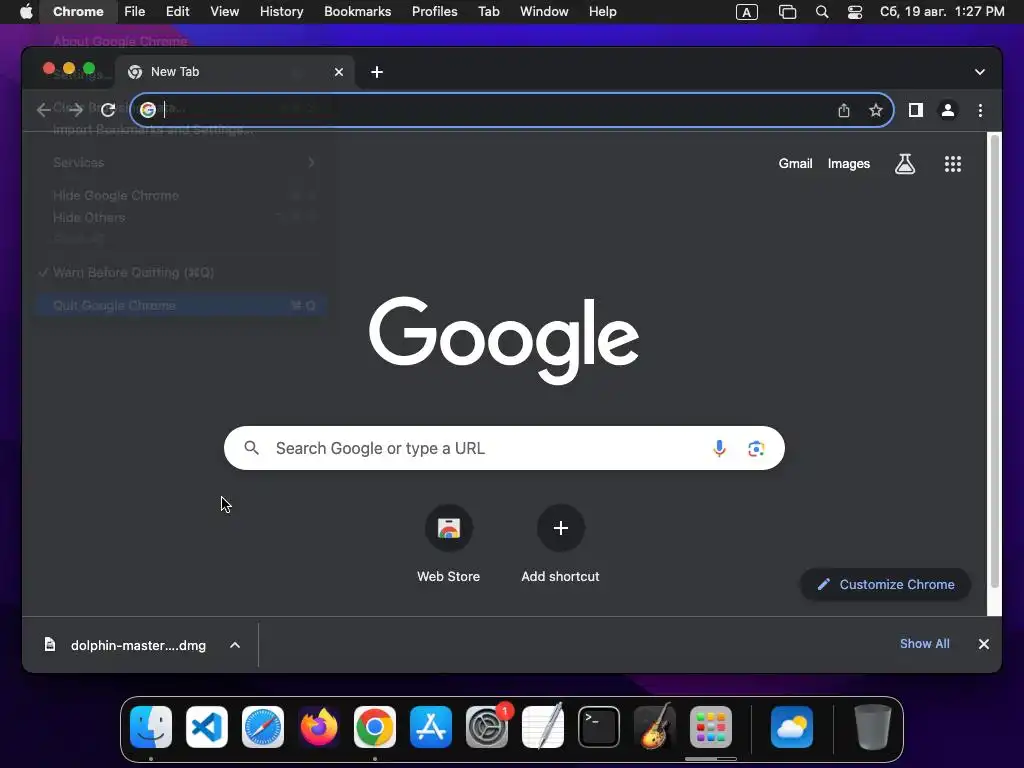This screenshot has height=768, width=1024.
Task: Launch GarageBand from the Dock
Action: point(655,727)
